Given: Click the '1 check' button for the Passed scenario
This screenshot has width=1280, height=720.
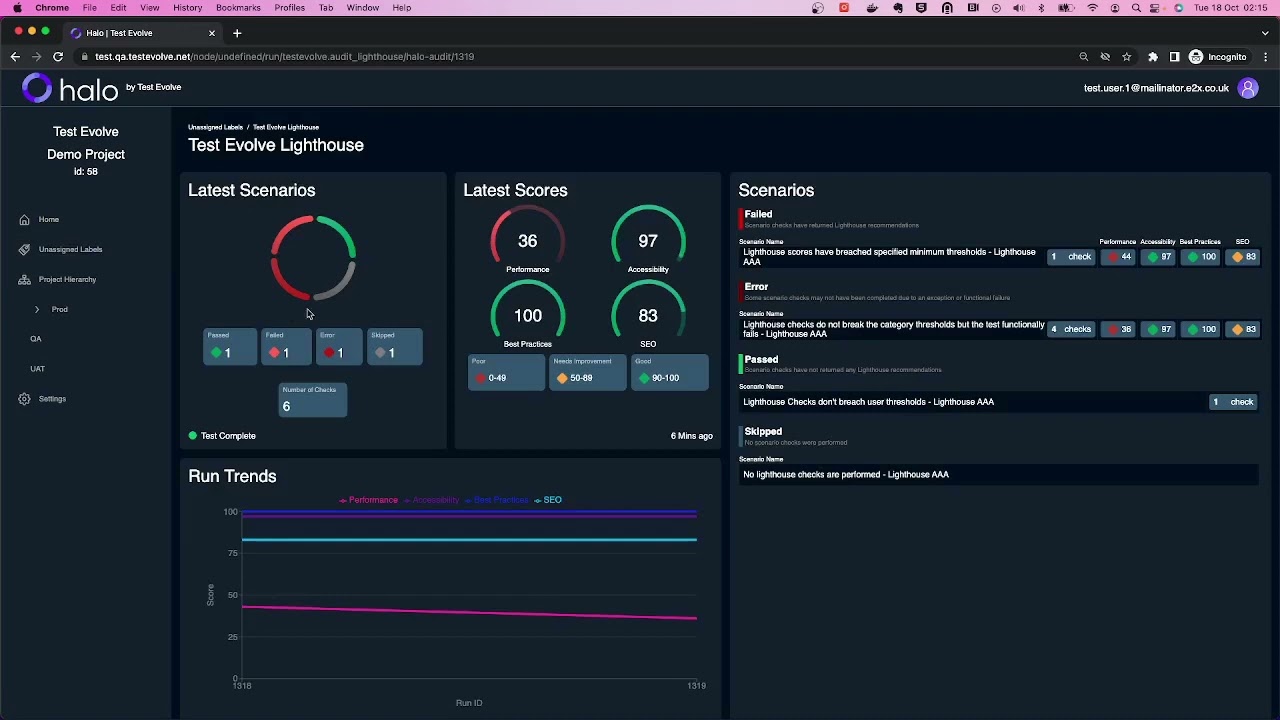Looking at the screenshot, I should coord(1232,402).
